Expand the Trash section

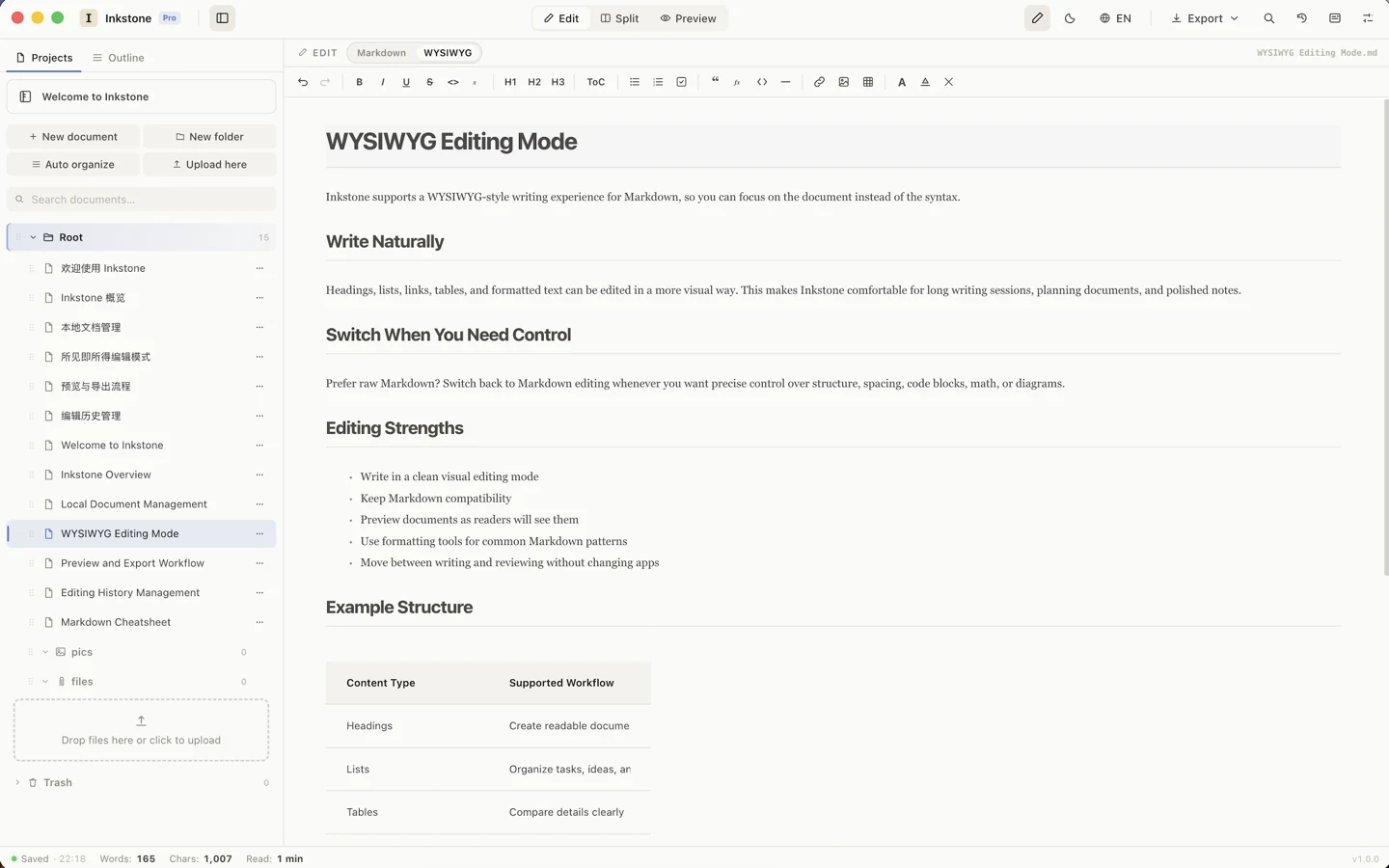[17, 783]
